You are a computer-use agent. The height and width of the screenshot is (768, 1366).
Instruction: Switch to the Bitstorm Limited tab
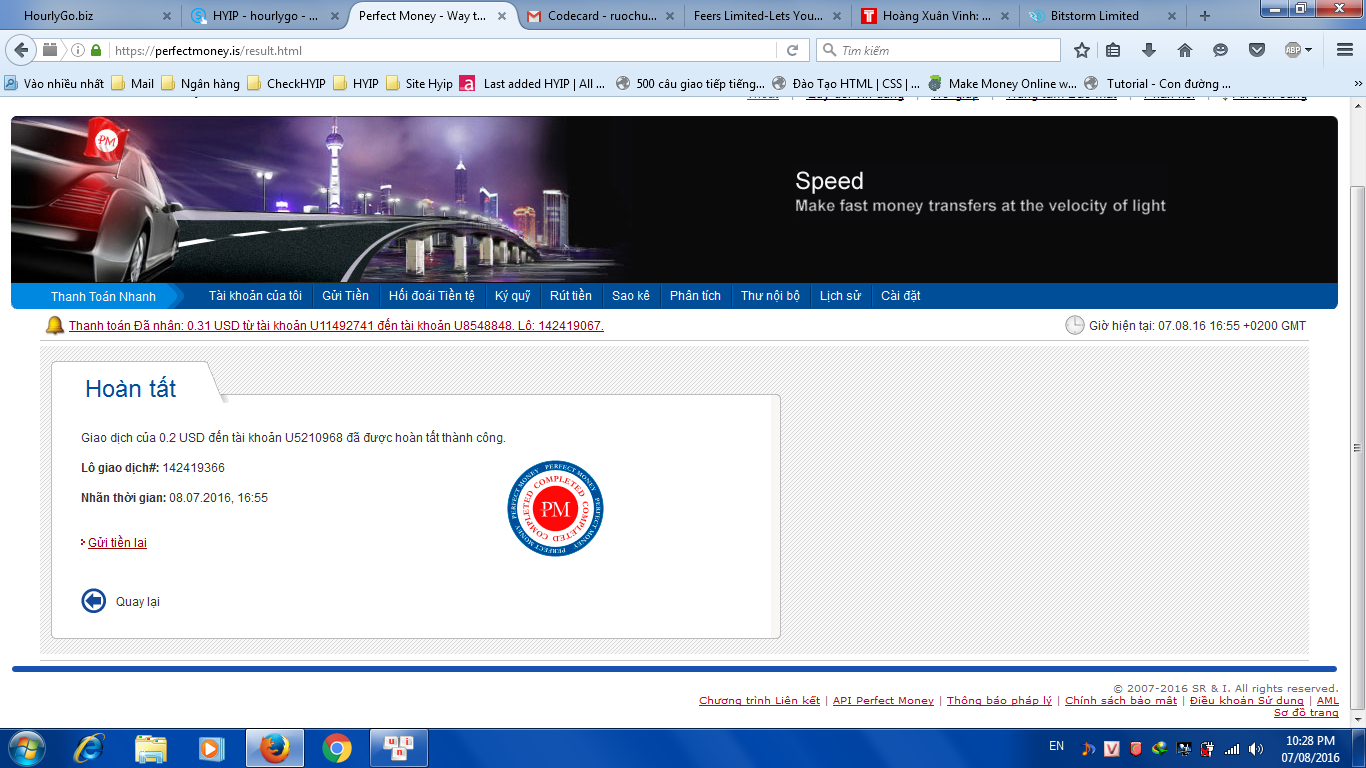click(x=1104, y=16)
